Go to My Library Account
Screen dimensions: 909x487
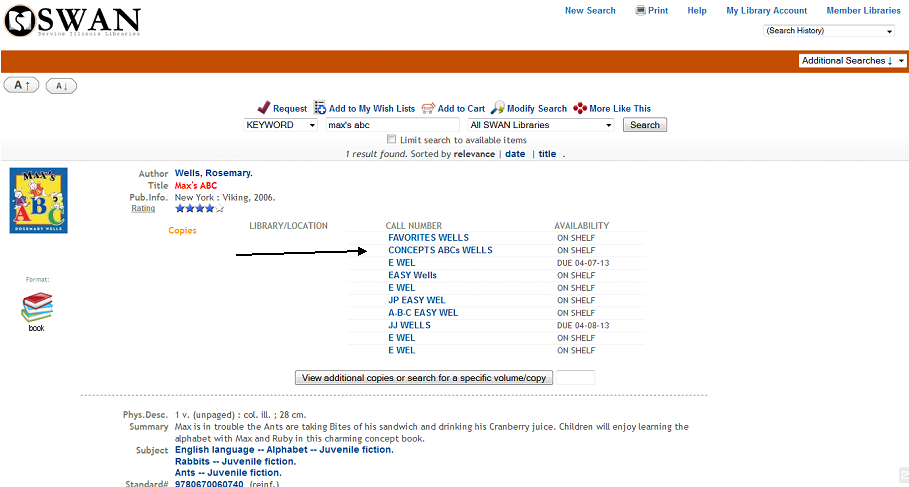click(766, 11)
